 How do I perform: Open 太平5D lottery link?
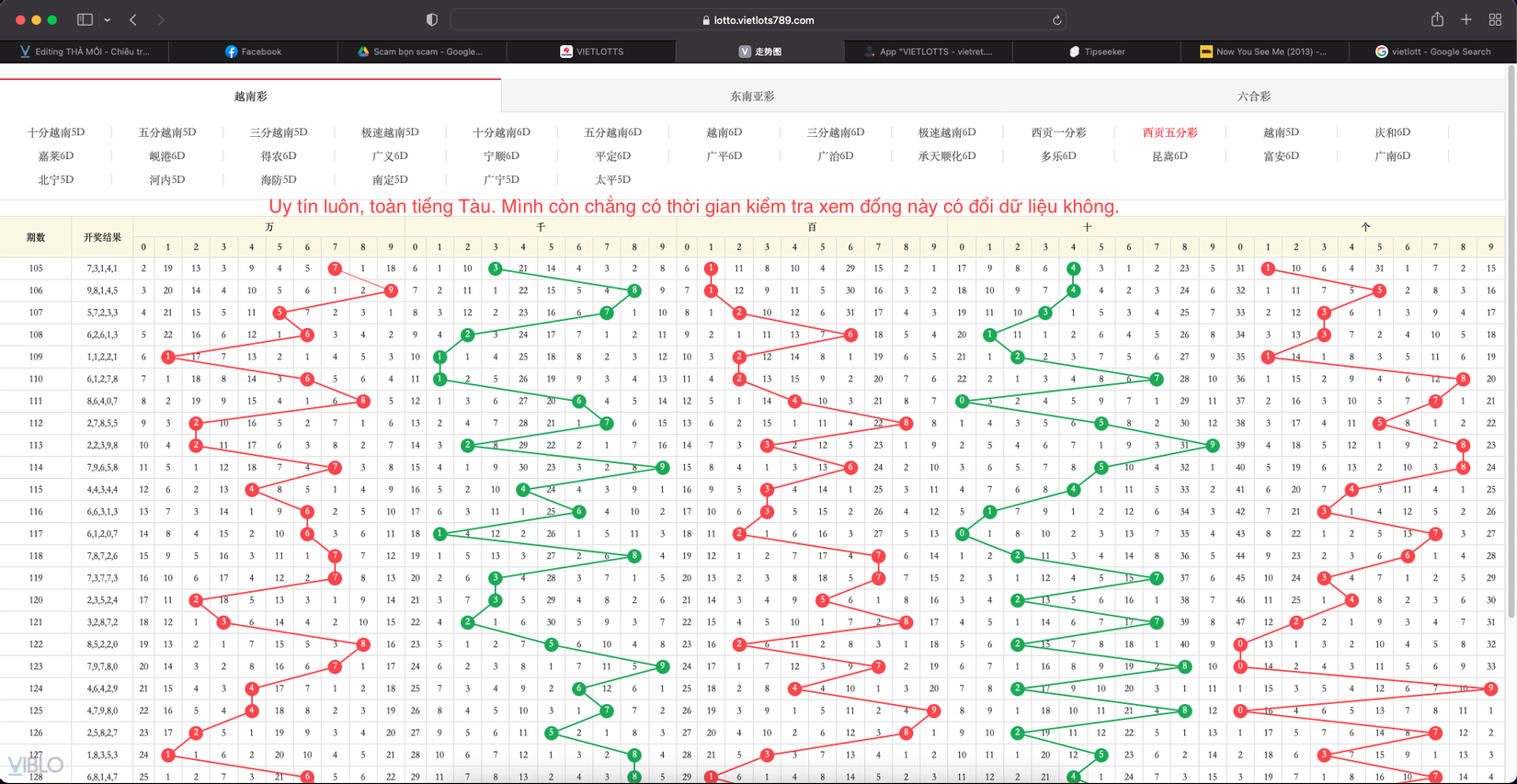coord(612,180)
